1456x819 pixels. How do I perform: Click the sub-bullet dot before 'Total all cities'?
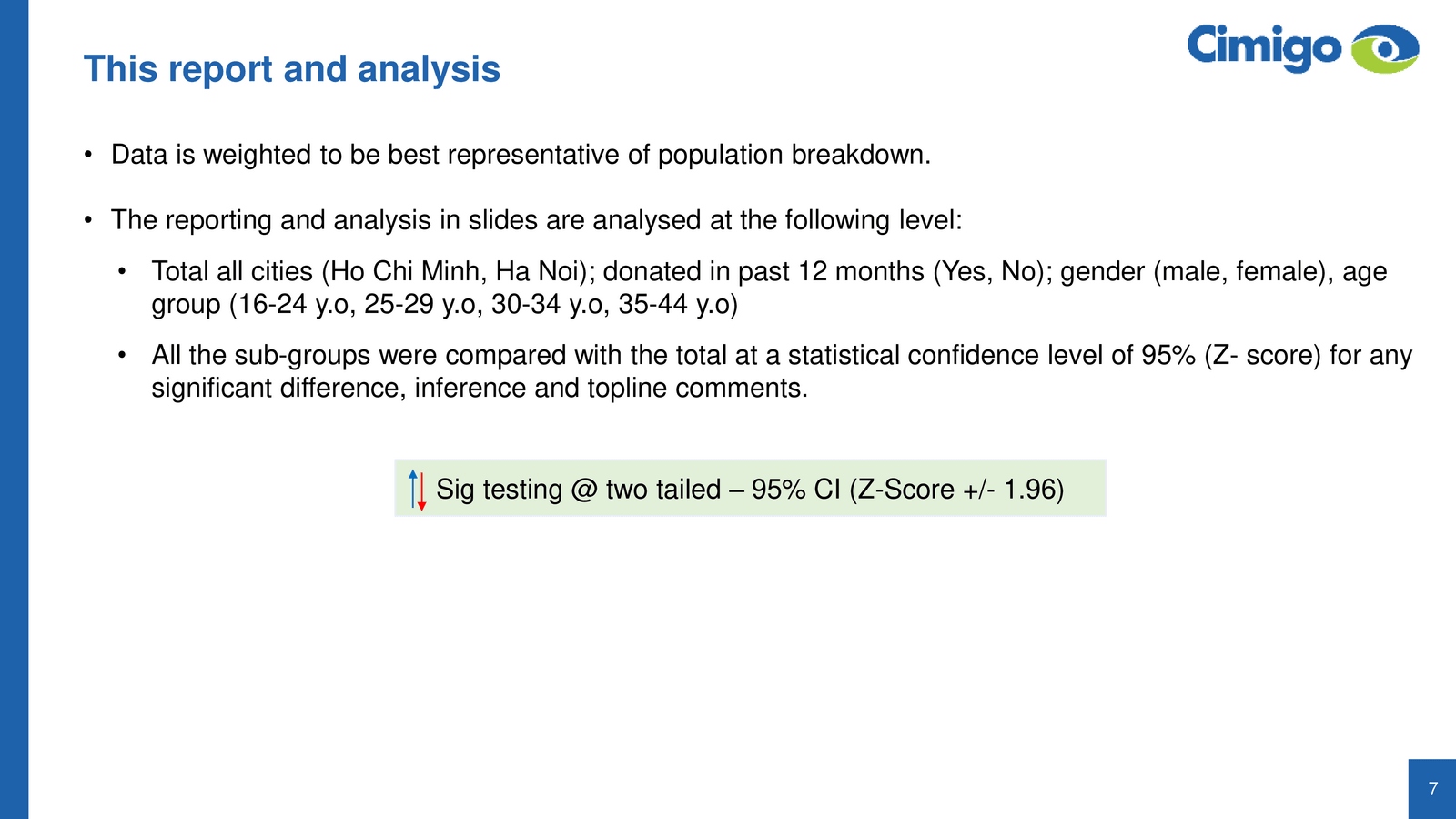click(x=122, y=271)
